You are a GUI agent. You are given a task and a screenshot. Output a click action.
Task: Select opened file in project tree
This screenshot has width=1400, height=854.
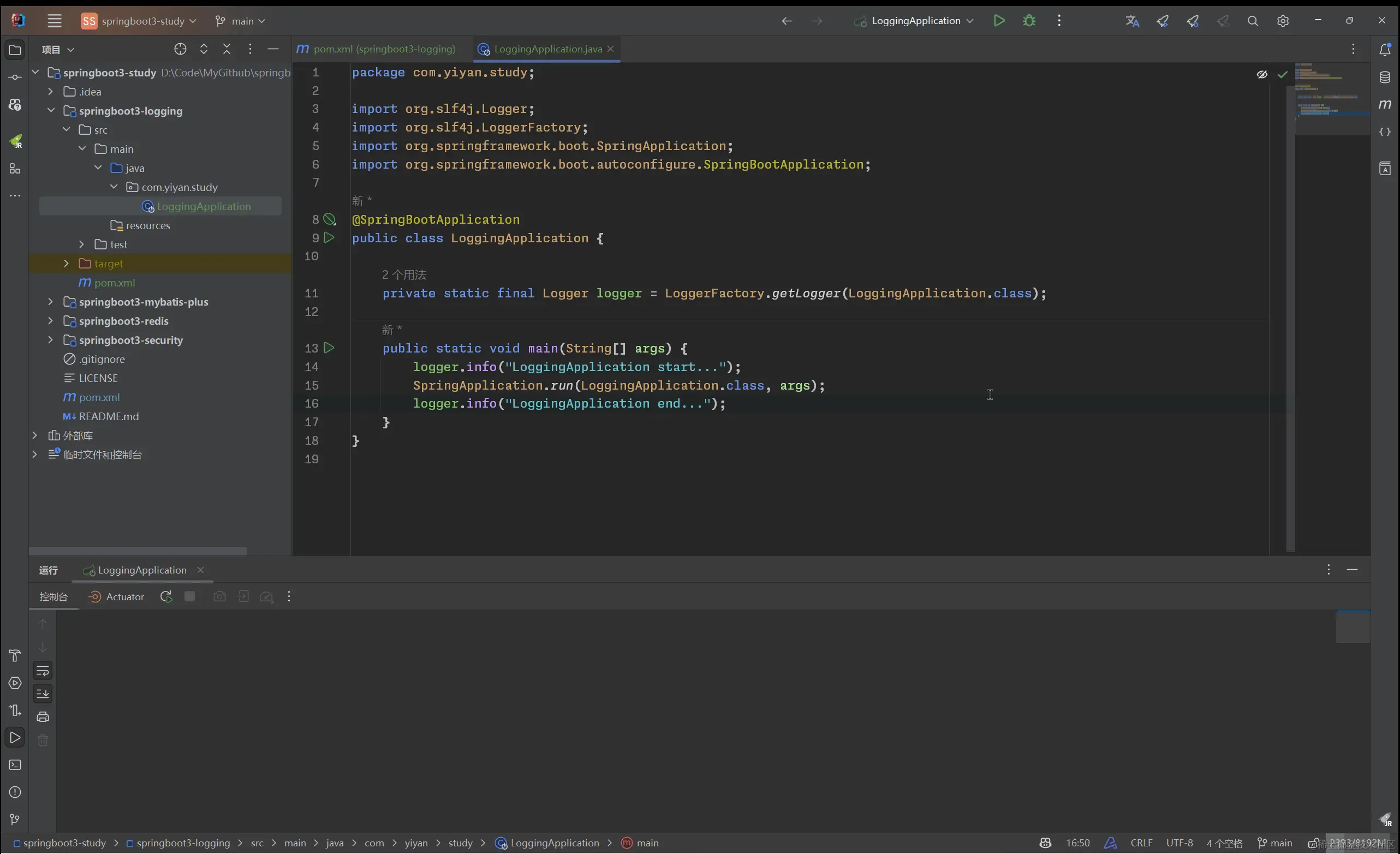pyautogui.click(x=180, y=49)
